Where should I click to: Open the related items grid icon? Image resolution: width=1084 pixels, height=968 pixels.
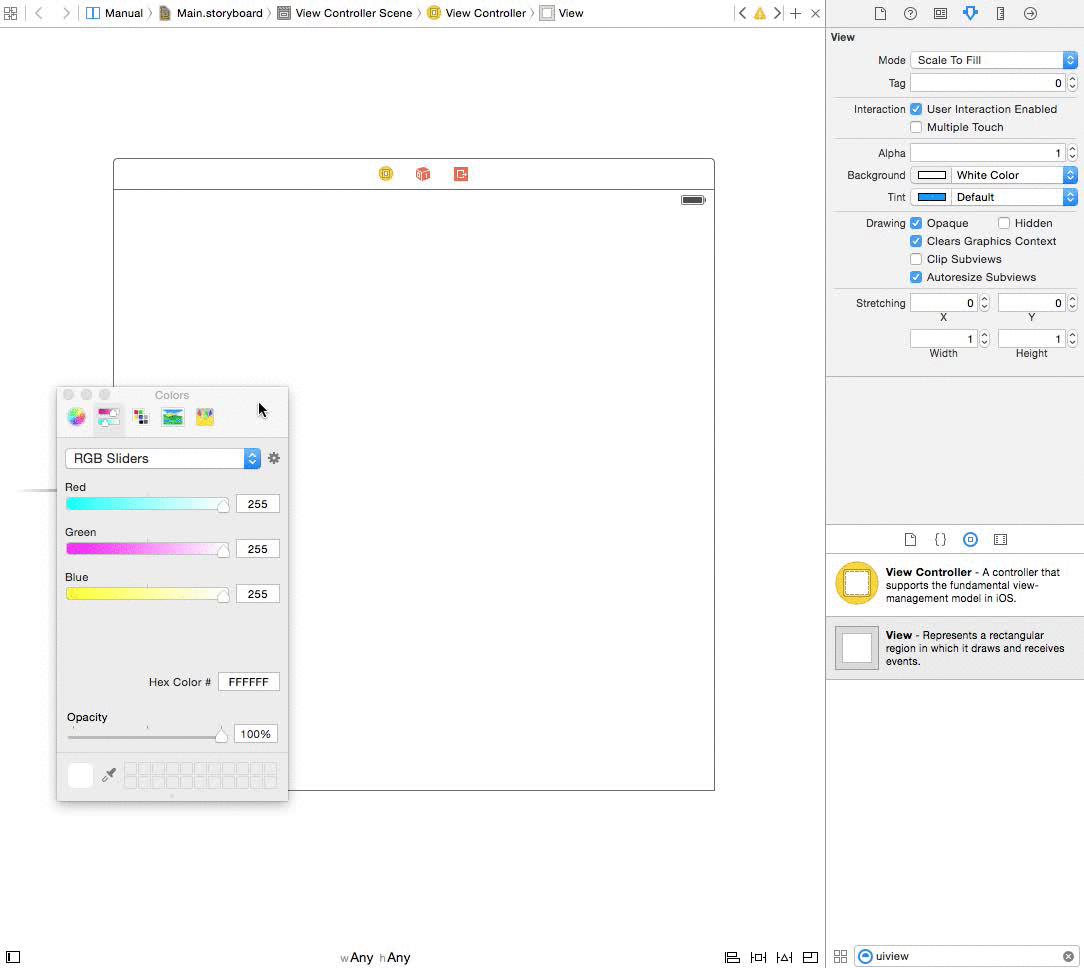(x=10, y=13)
